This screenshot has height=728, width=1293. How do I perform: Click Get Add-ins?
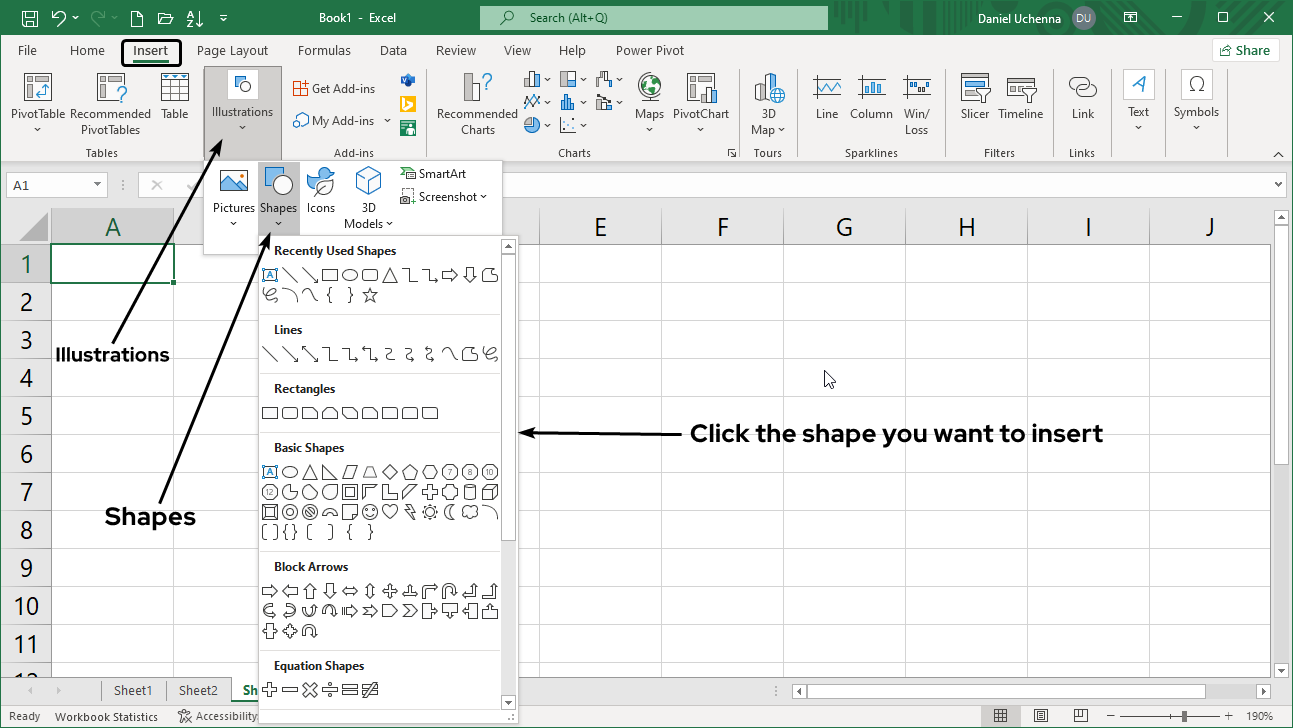click(334, 88)
